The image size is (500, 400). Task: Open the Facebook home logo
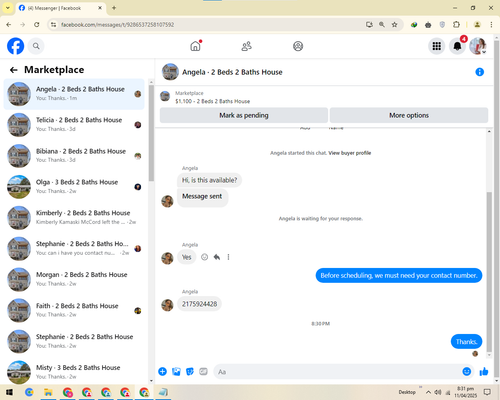tap(15, 46)
